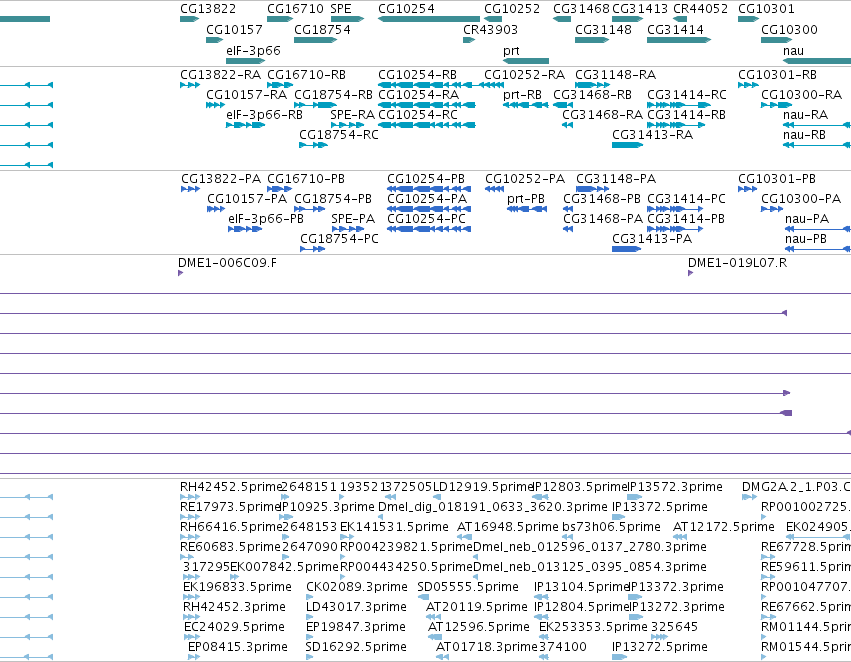Click transcript SPE-RA
This screenshot has height=662, width=851.
coord(347,125)
